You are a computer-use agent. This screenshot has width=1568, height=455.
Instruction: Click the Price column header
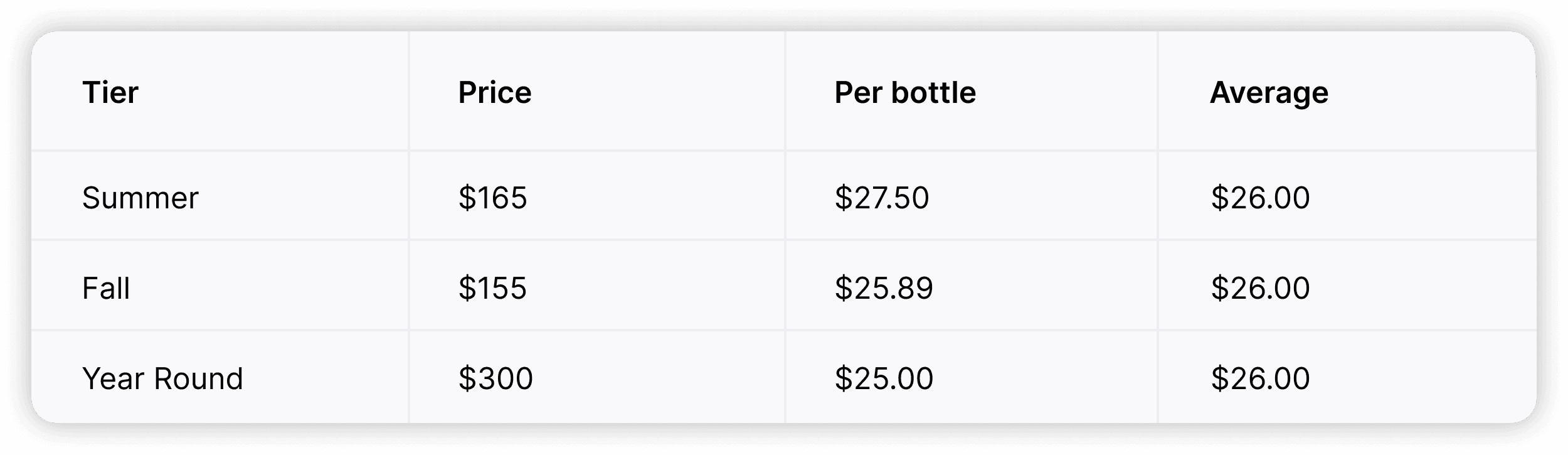[x=495, y=93]
